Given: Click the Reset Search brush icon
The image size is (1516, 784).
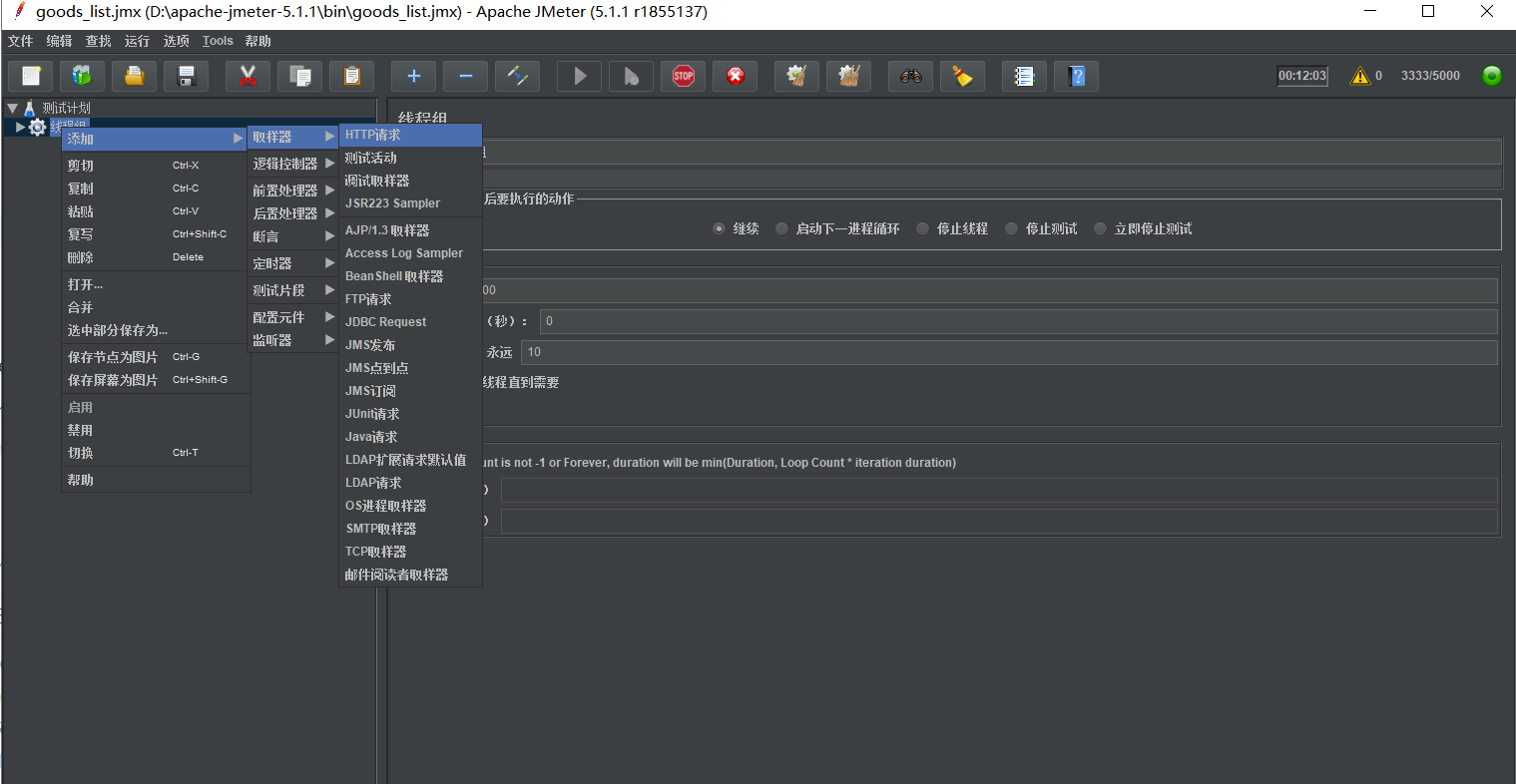Looking at the screenshot, I should tap(962, 76).
